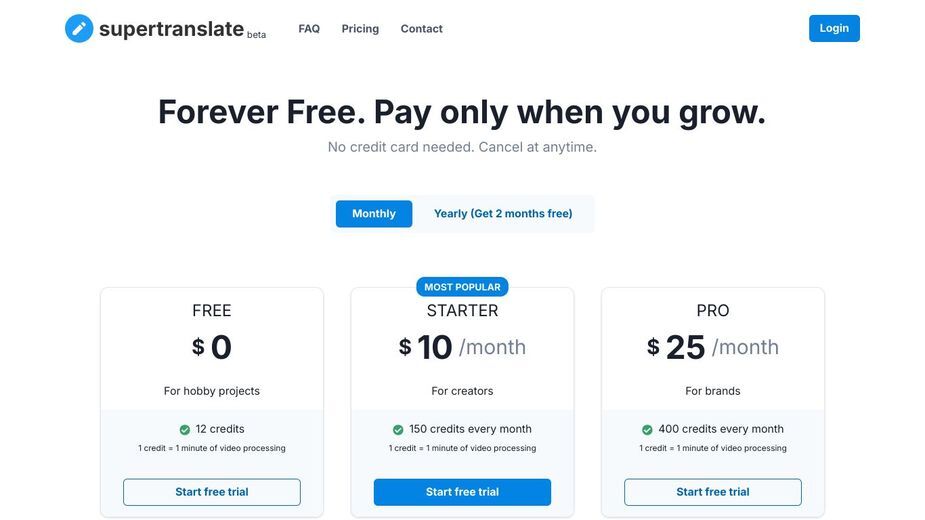Viewport: 925px width, 520px height.
Task: Open the Pricing menu item
Action: pos(360,28)
